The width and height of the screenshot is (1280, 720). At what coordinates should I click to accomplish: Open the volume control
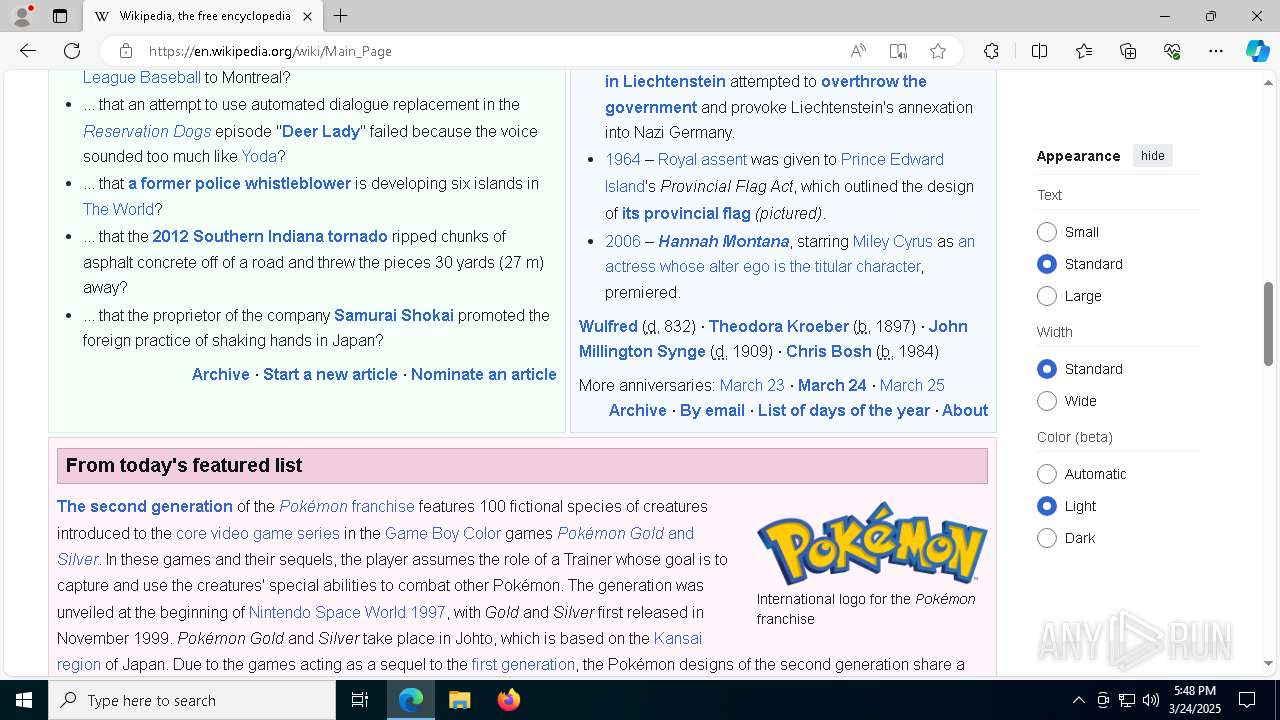pos(1150,700)
